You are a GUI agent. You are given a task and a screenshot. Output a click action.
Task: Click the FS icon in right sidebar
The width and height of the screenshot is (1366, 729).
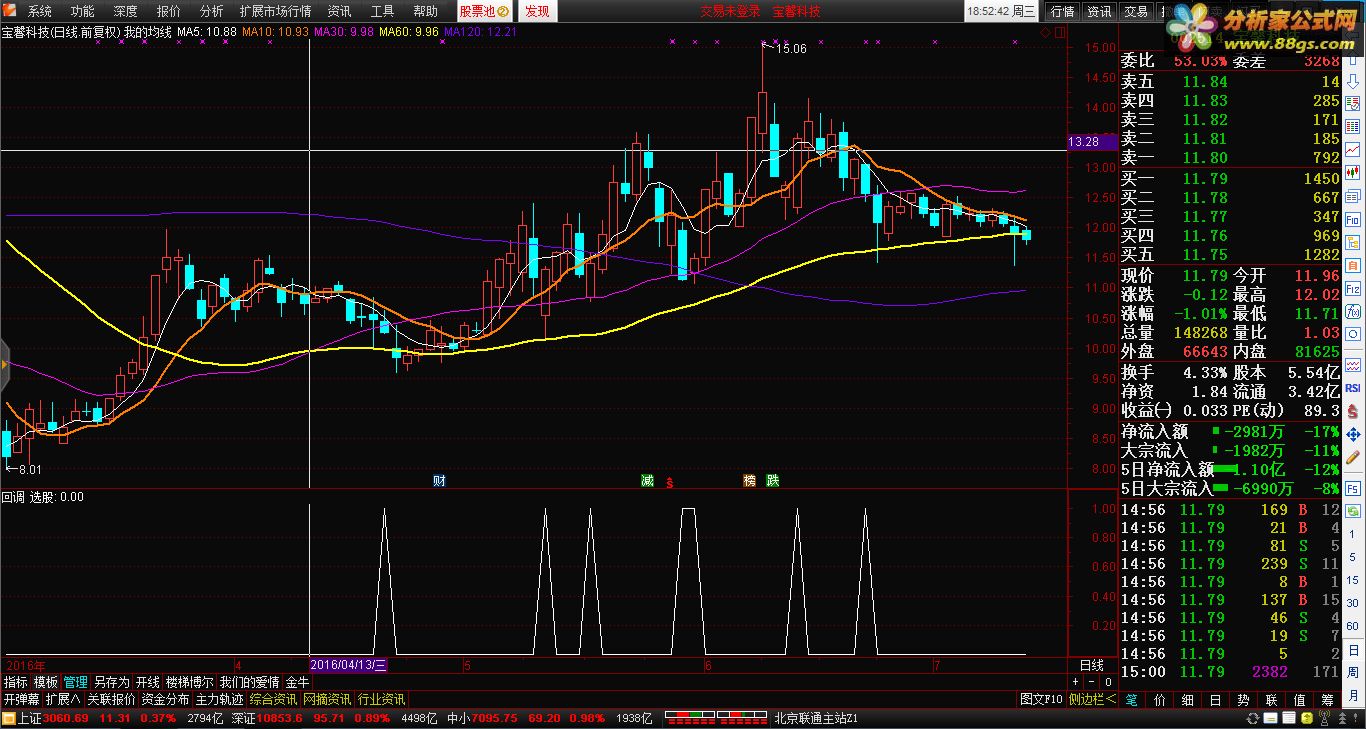1353,487
